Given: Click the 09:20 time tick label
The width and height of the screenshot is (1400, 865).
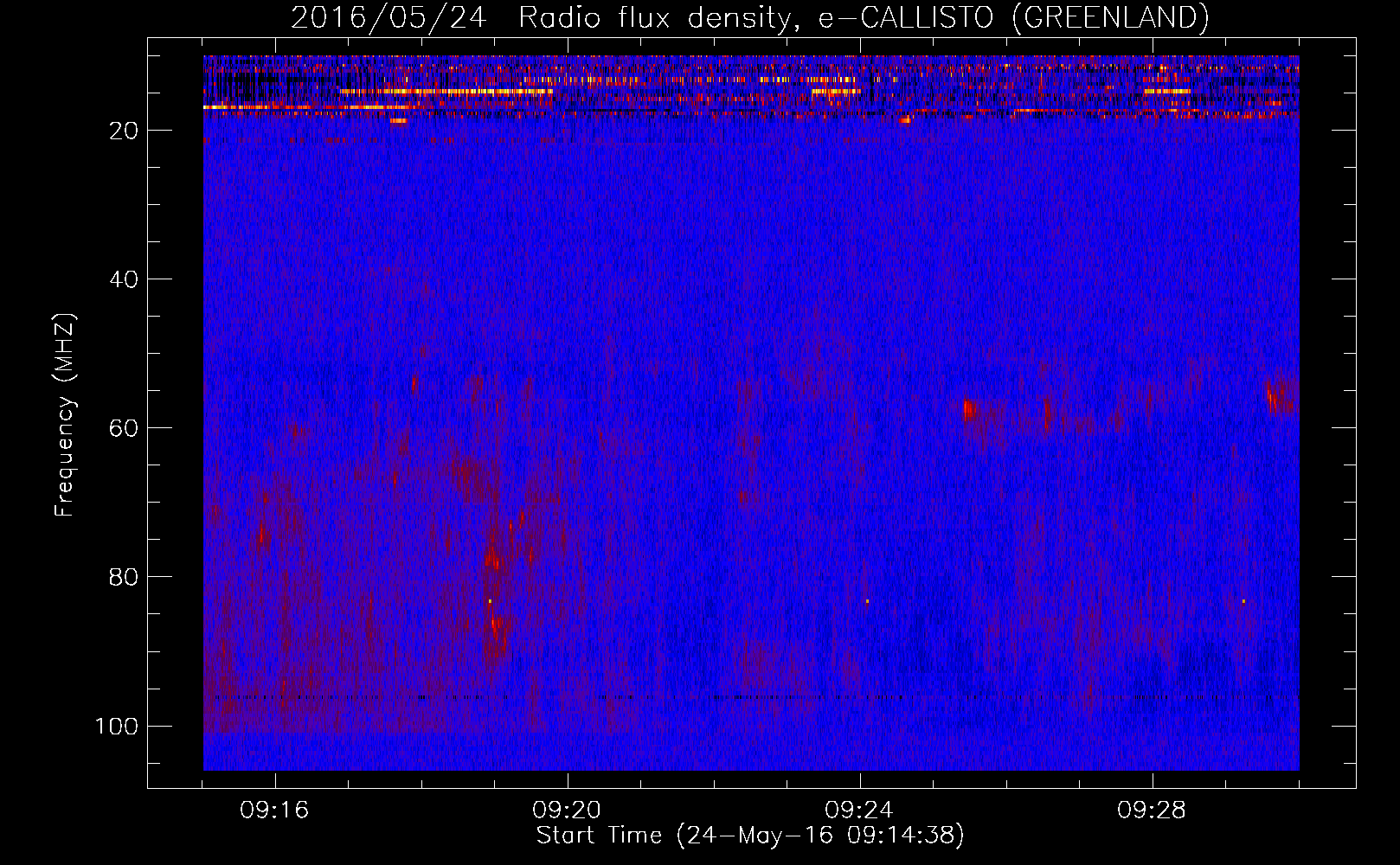Looking at the screenshot, I should coord(567,811).
